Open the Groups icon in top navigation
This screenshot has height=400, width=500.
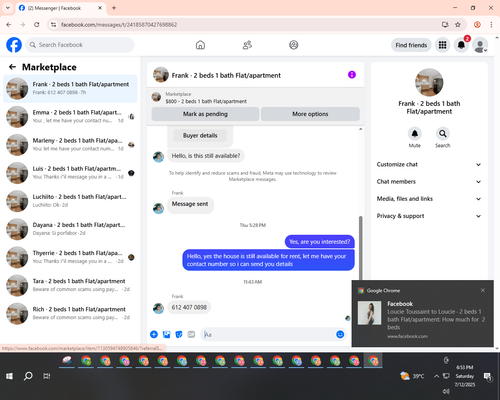(294, 45)
